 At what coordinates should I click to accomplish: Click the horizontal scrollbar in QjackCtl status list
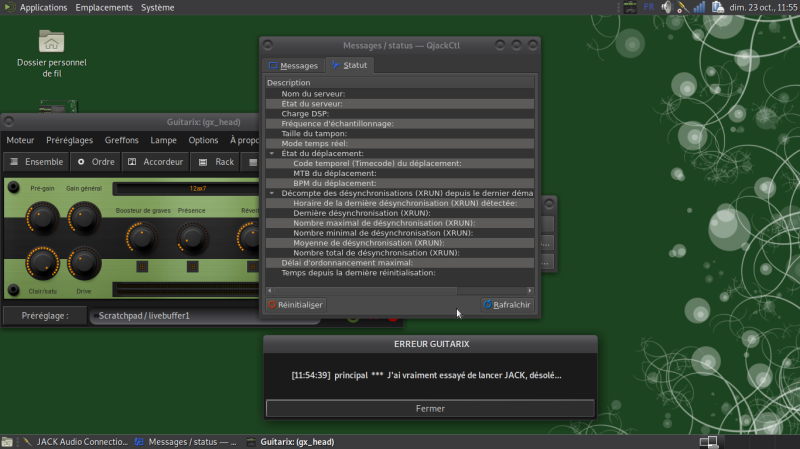tap(365, 291)
